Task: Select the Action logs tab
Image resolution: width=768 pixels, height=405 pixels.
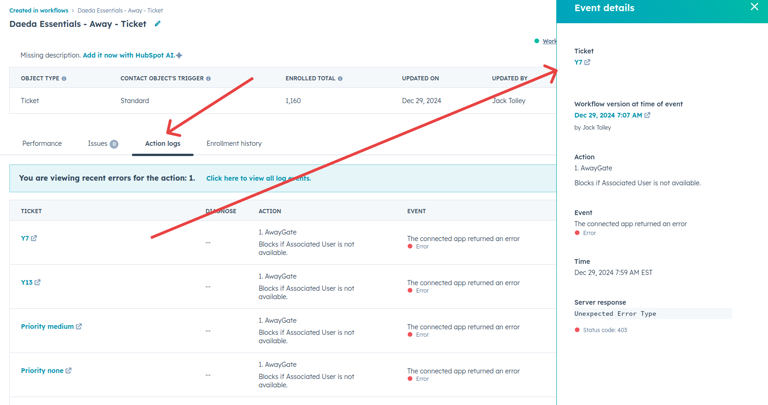Action: pos(162,144)
